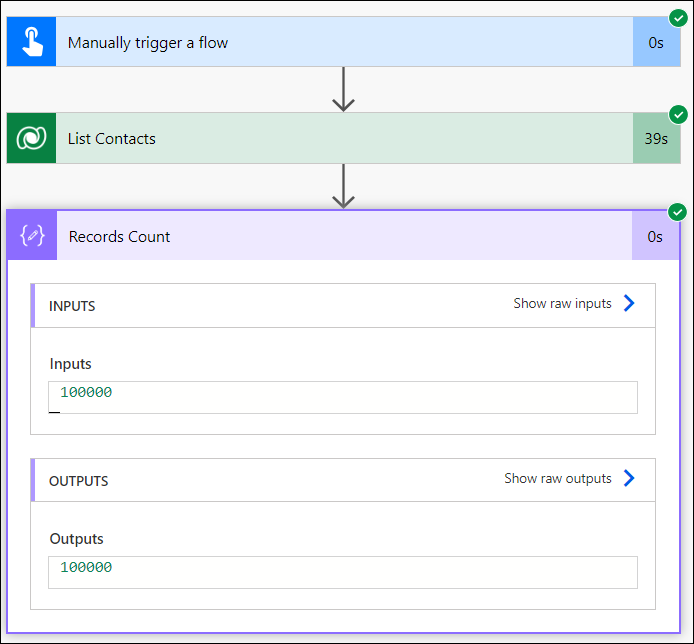This screenshot has height=644, width=694.
Task: Click the manual trigger hand icon
Action: tap(31, 42)
